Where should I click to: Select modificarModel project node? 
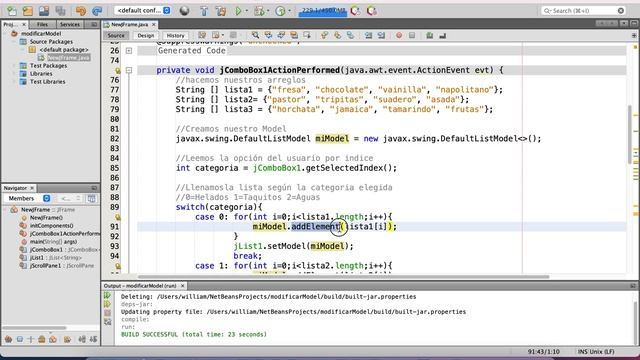tap(41, 33)
